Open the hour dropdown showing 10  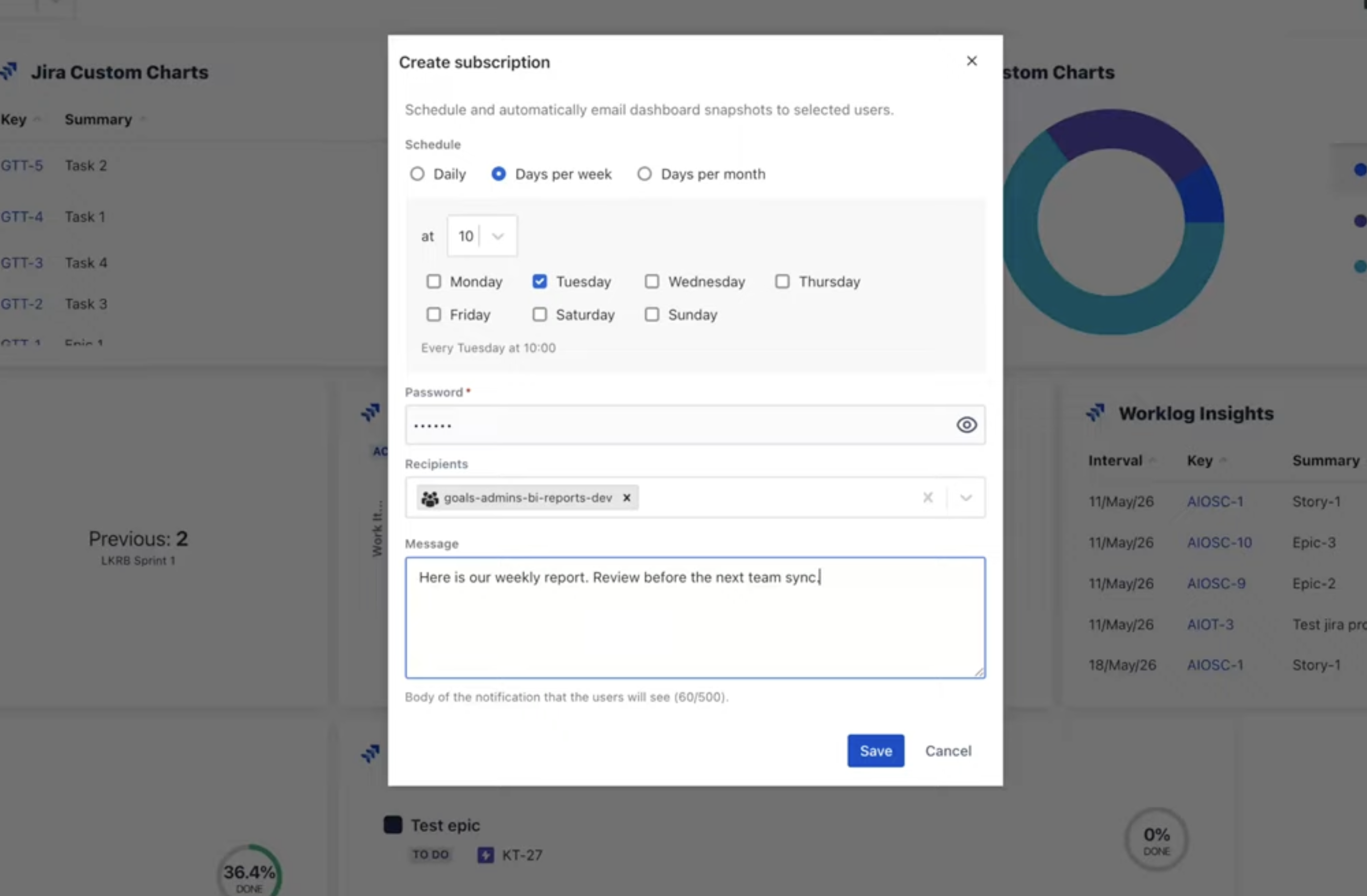point(482,235)
